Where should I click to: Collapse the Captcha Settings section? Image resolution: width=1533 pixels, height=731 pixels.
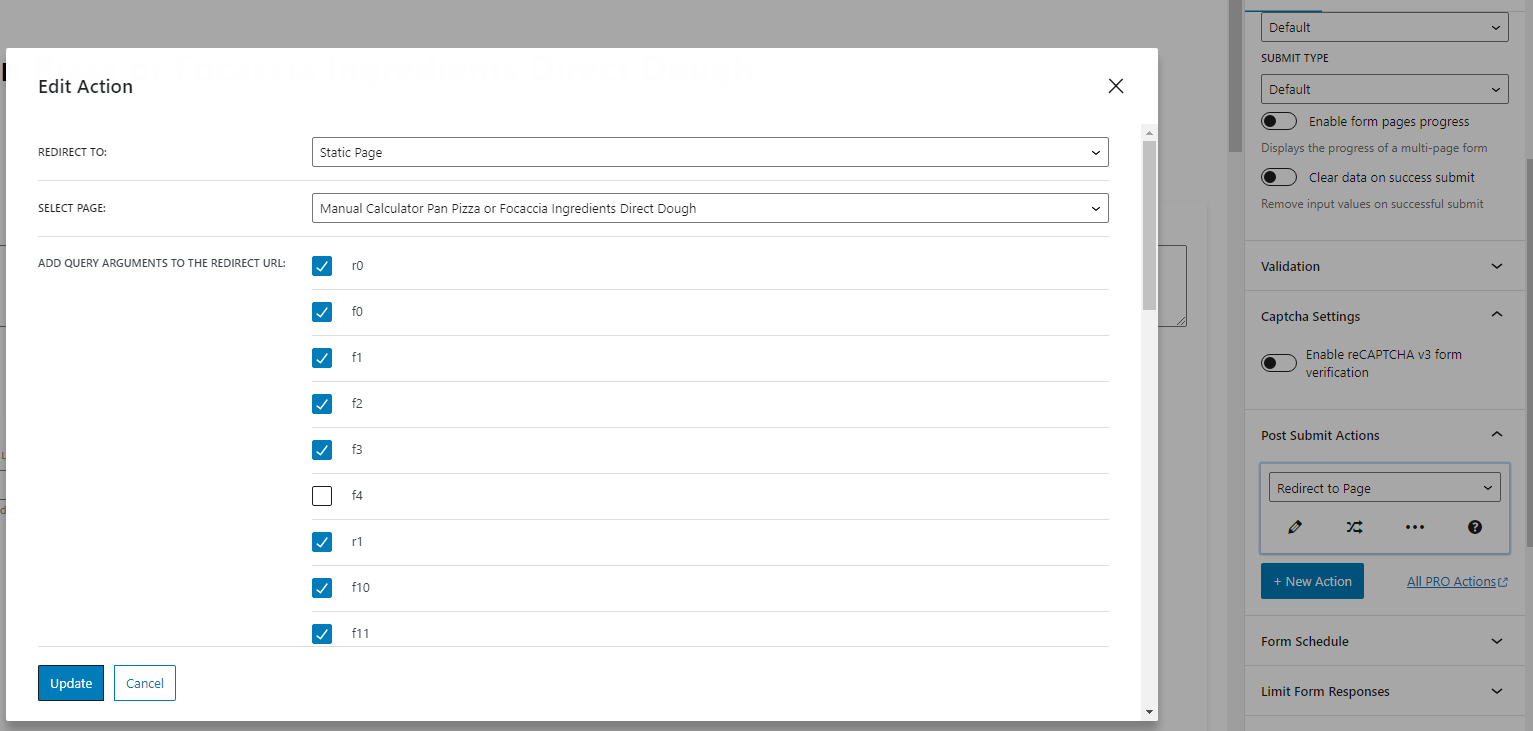click(1384, 316)
